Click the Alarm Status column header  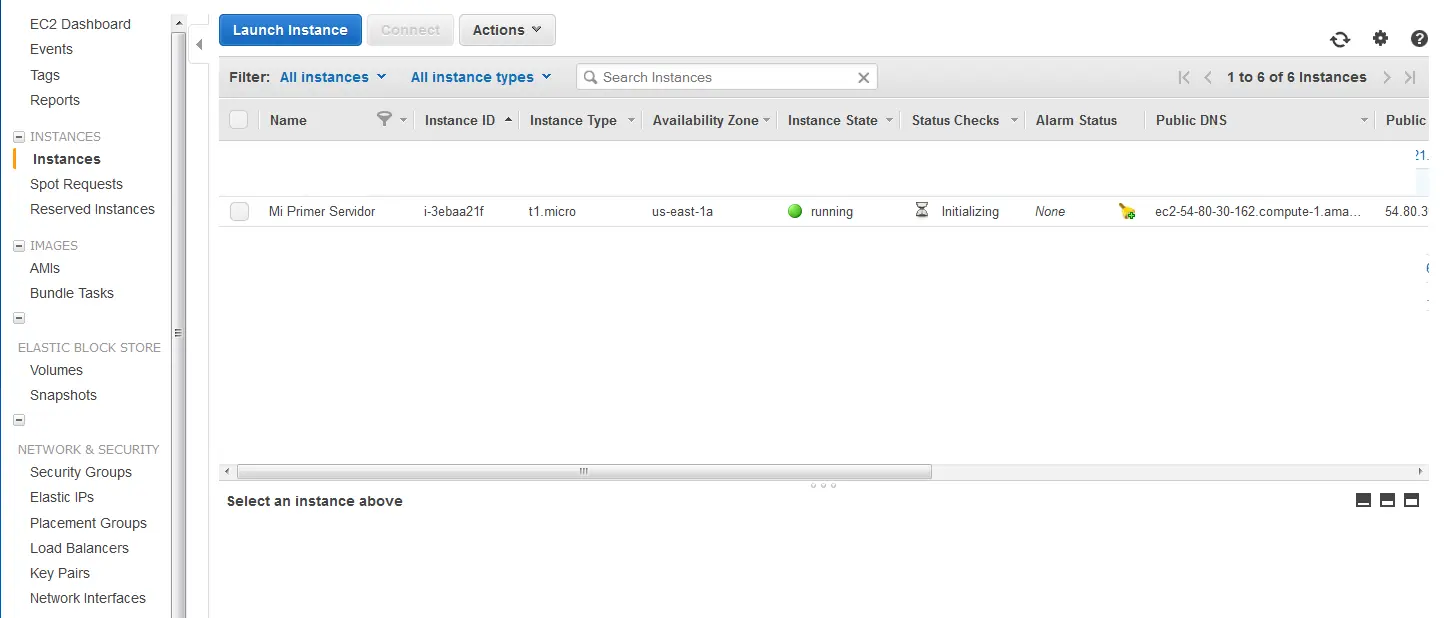(x=1076, y=120)
